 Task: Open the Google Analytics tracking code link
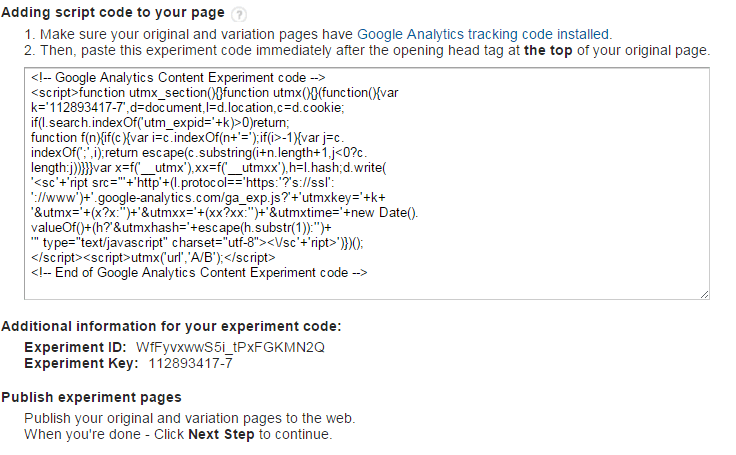point(484,34)
